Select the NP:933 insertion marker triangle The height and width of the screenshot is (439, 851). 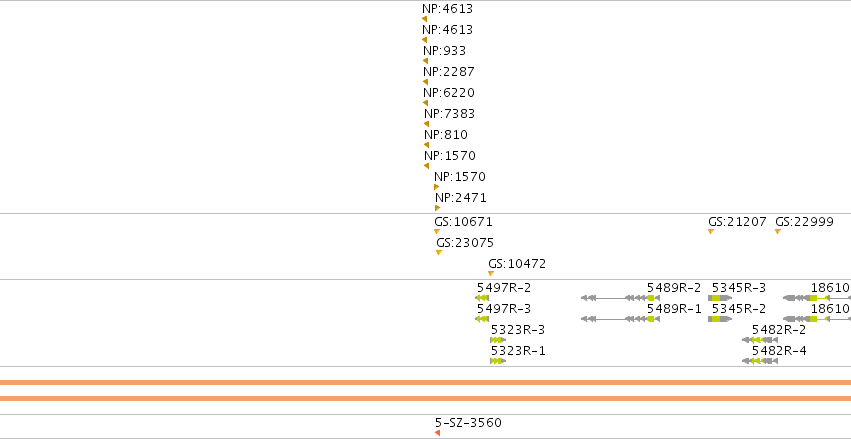(425, 61)
